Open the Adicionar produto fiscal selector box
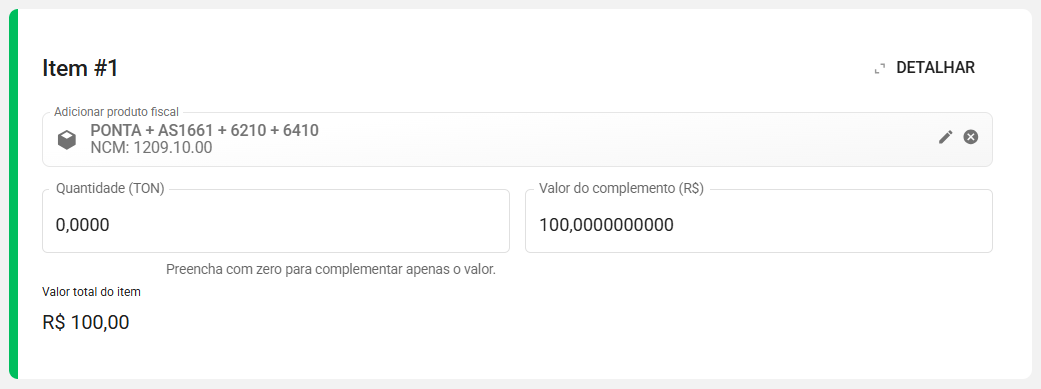Viewport: 1041px width, 389px height. tap(517, 139)
